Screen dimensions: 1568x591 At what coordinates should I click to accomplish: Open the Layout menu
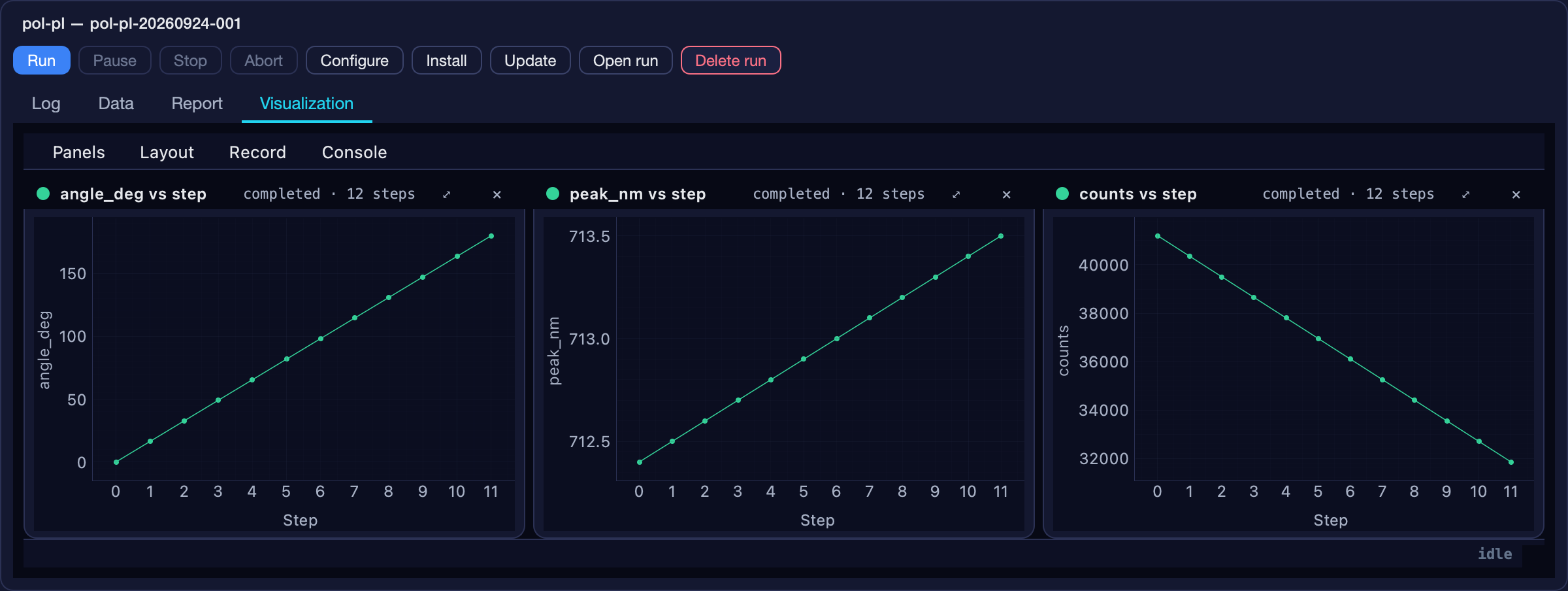(x=167, y=152)
